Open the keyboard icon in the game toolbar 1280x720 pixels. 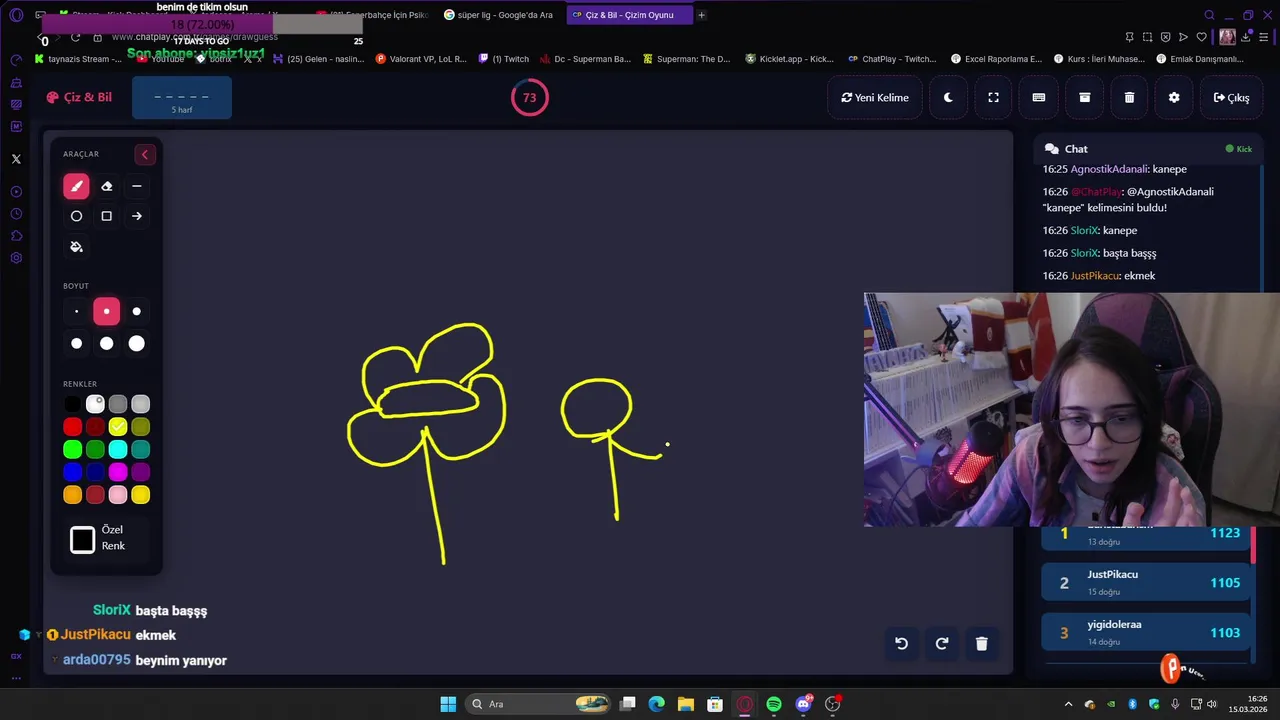[1039, 98]
